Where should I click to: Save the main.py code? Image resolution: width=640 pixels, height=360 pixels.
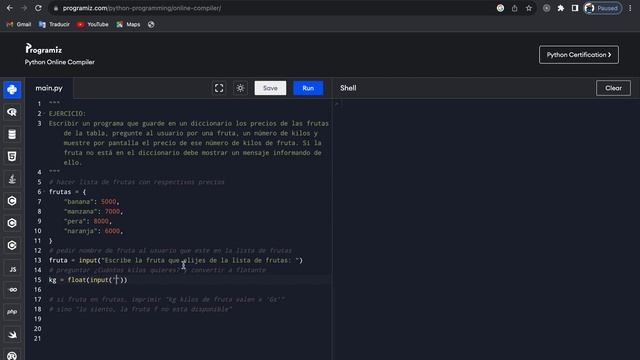(x=270, y=88)
